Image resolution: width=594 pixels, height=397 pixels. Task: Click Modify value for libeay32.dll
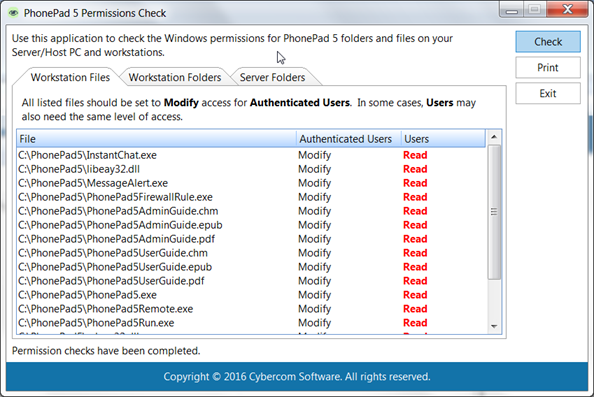click(x=314, y=169)
